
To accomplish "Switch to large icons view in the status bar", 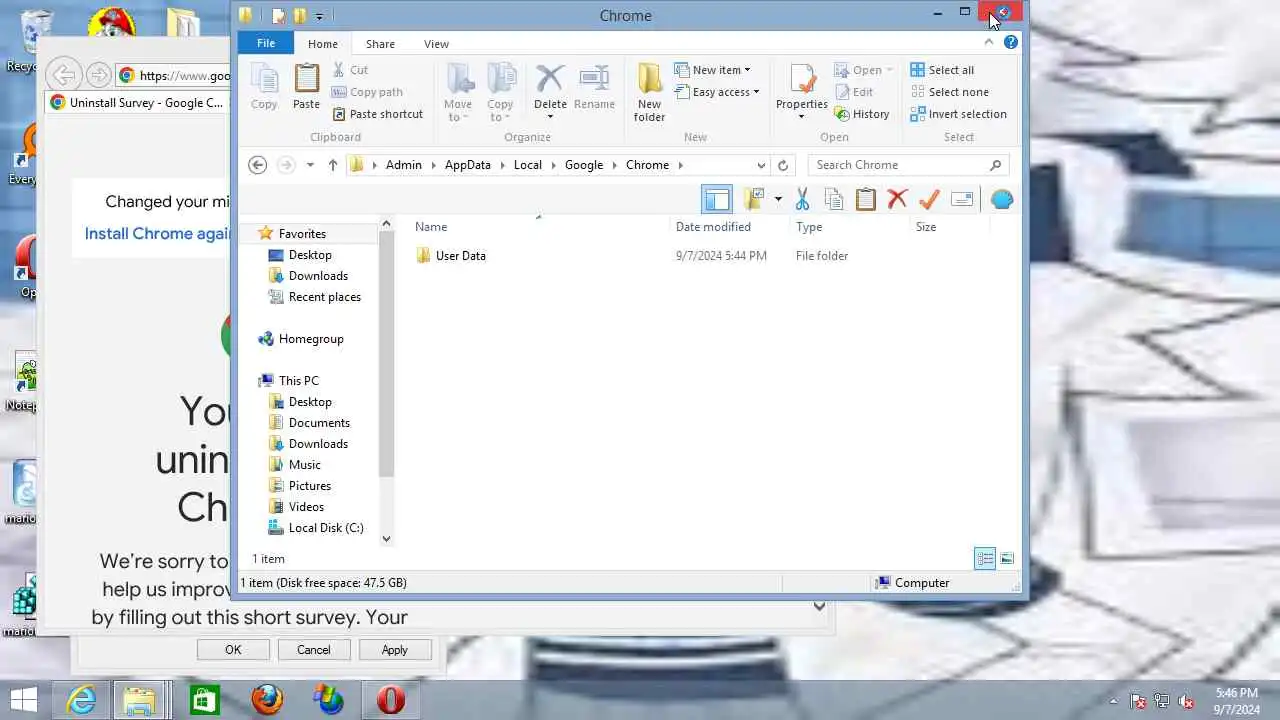I will (x=1007, y=558).
